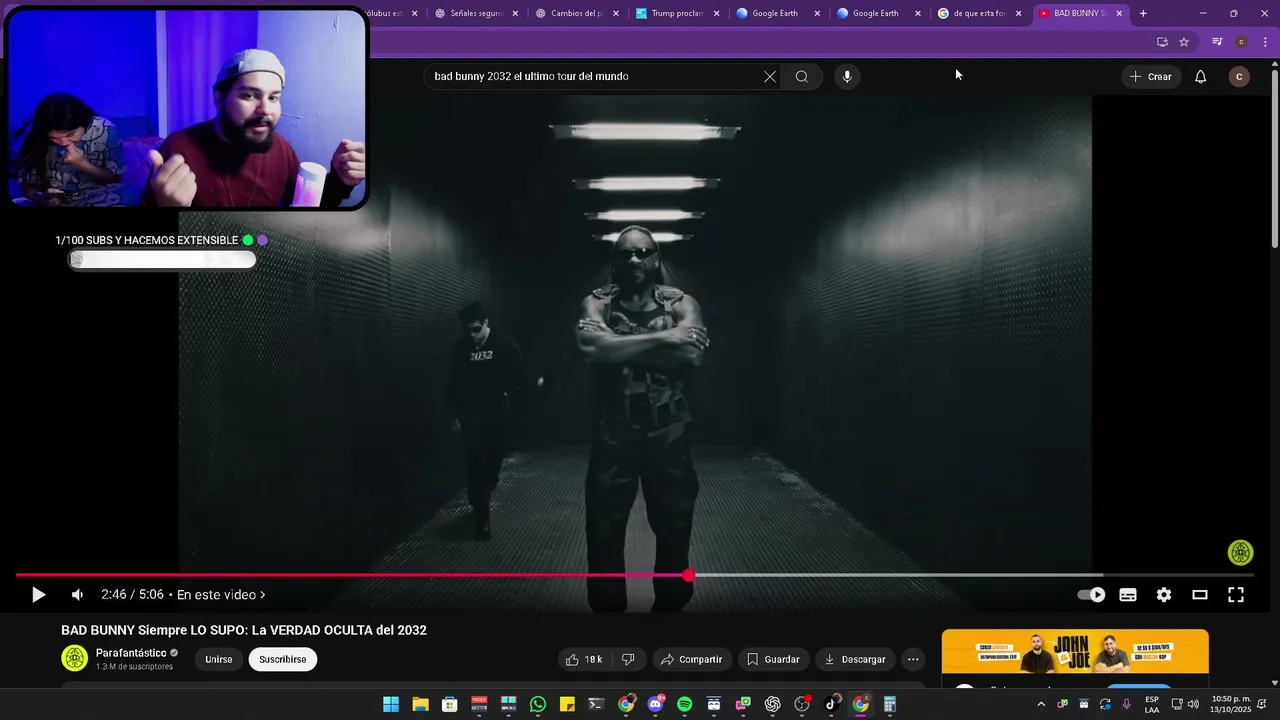Switch to theater mode
The width and height of the screenshot is (1280, 720).
click(x=1200, y=595)
